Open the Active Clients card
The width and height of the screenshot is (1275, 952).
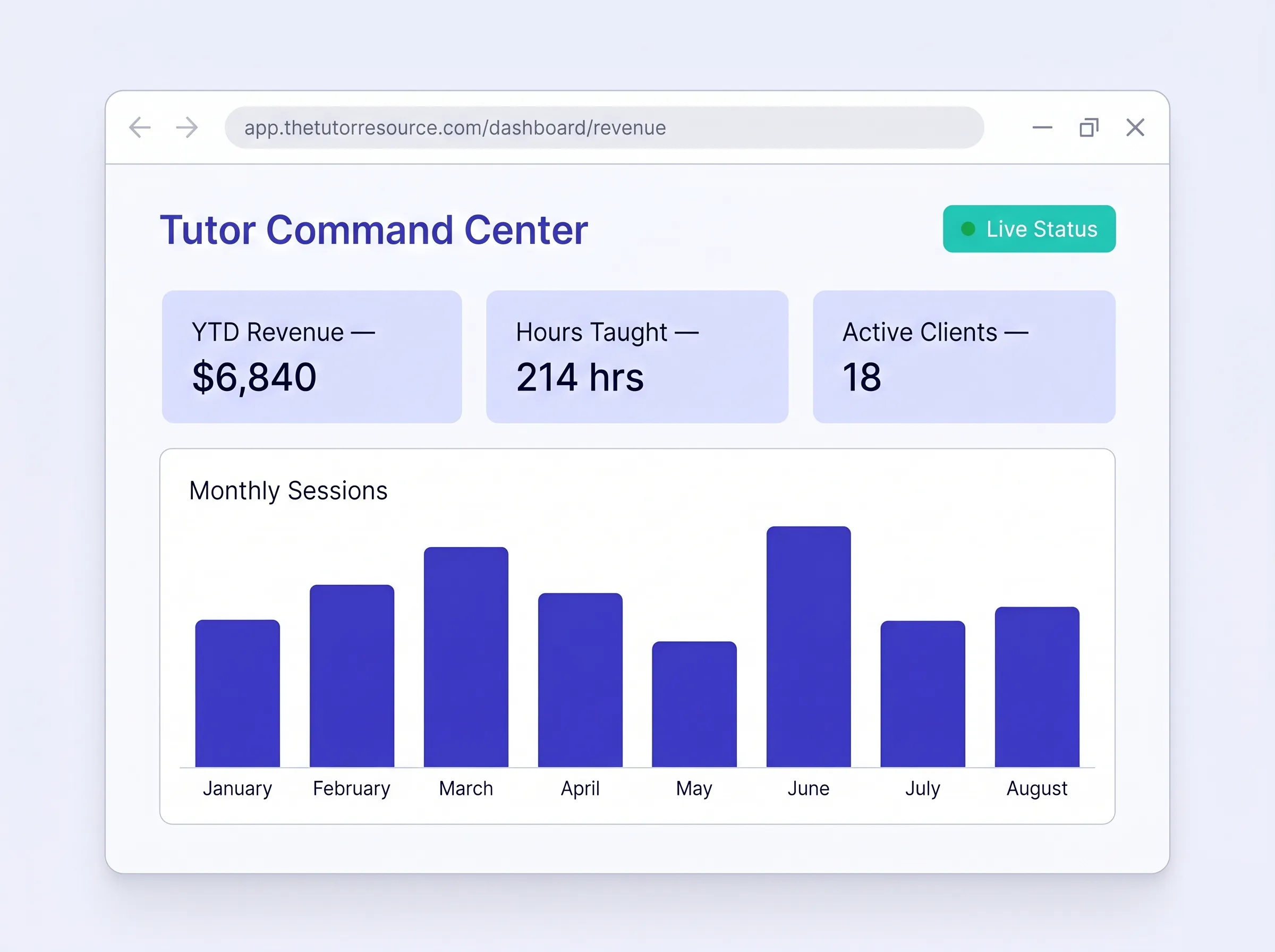pyautogui.click(x=964, y=356)
